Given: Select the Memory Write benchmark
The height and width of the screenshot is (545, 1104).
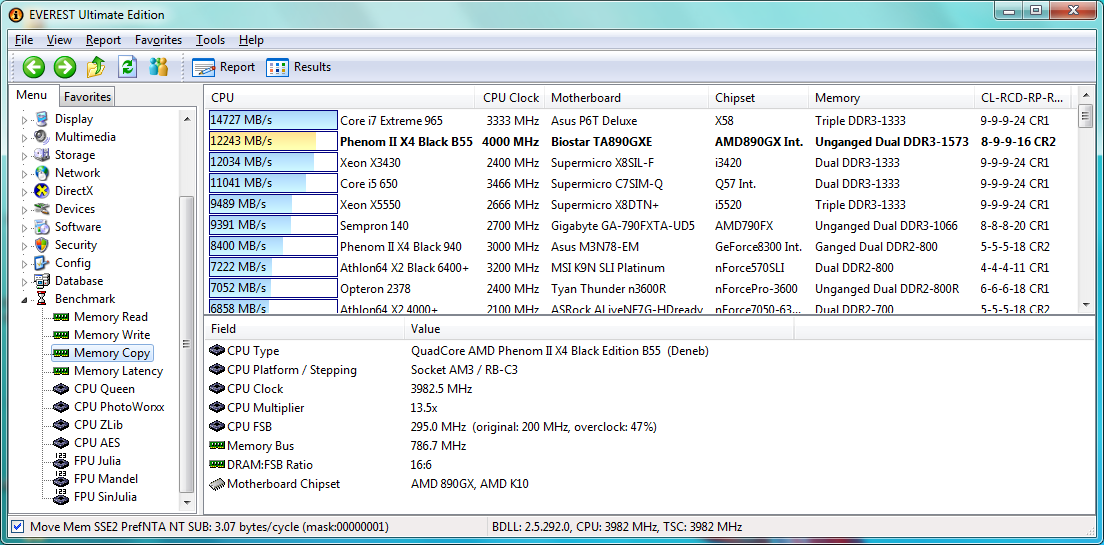Looking at the screenshot, I should tap(112, 335).
